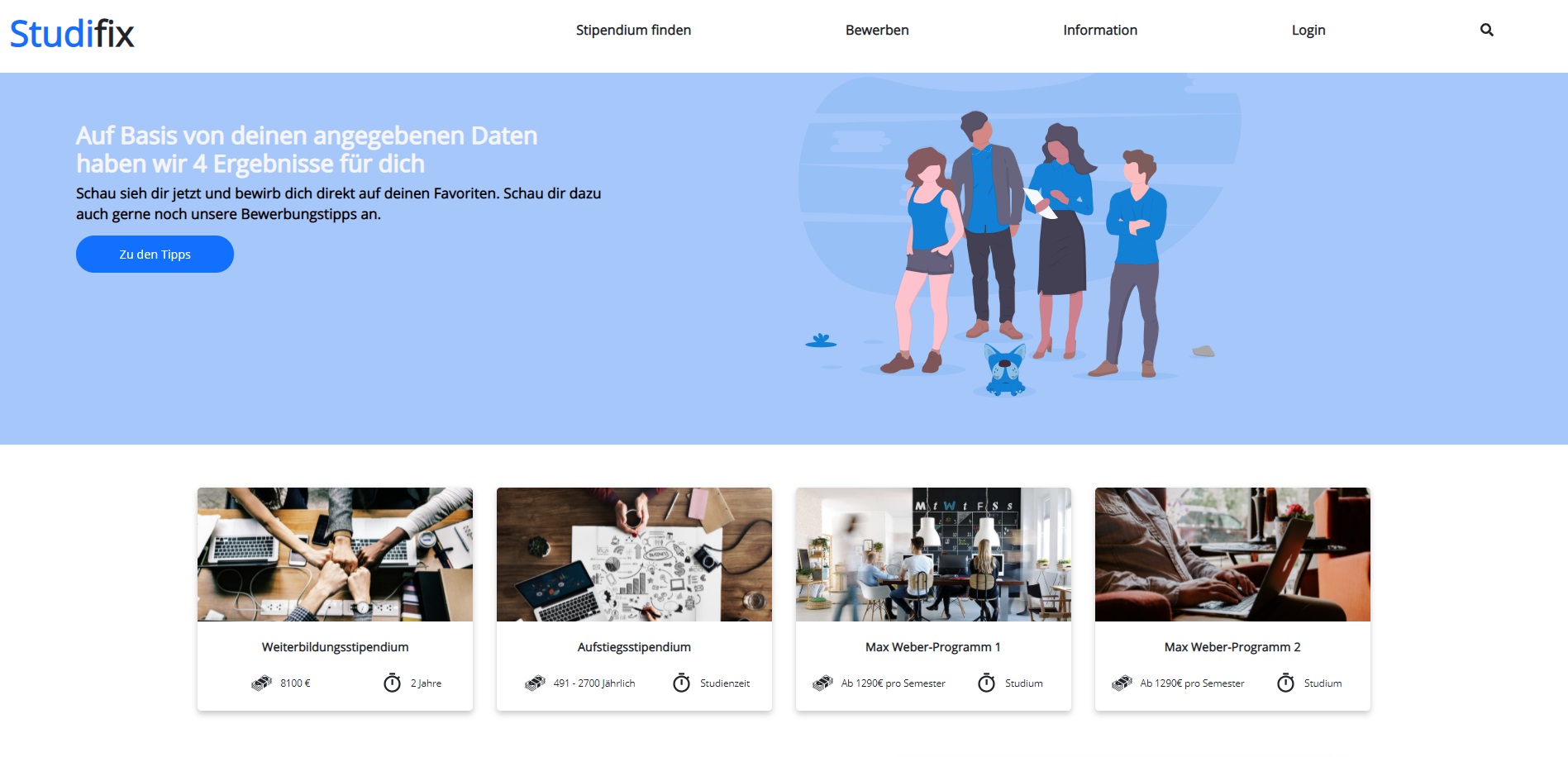Image resolution: width=1568 pixels, height=757 pixels.
Task: Open Stipendium finden menu item
Action: tap(633, 30)
